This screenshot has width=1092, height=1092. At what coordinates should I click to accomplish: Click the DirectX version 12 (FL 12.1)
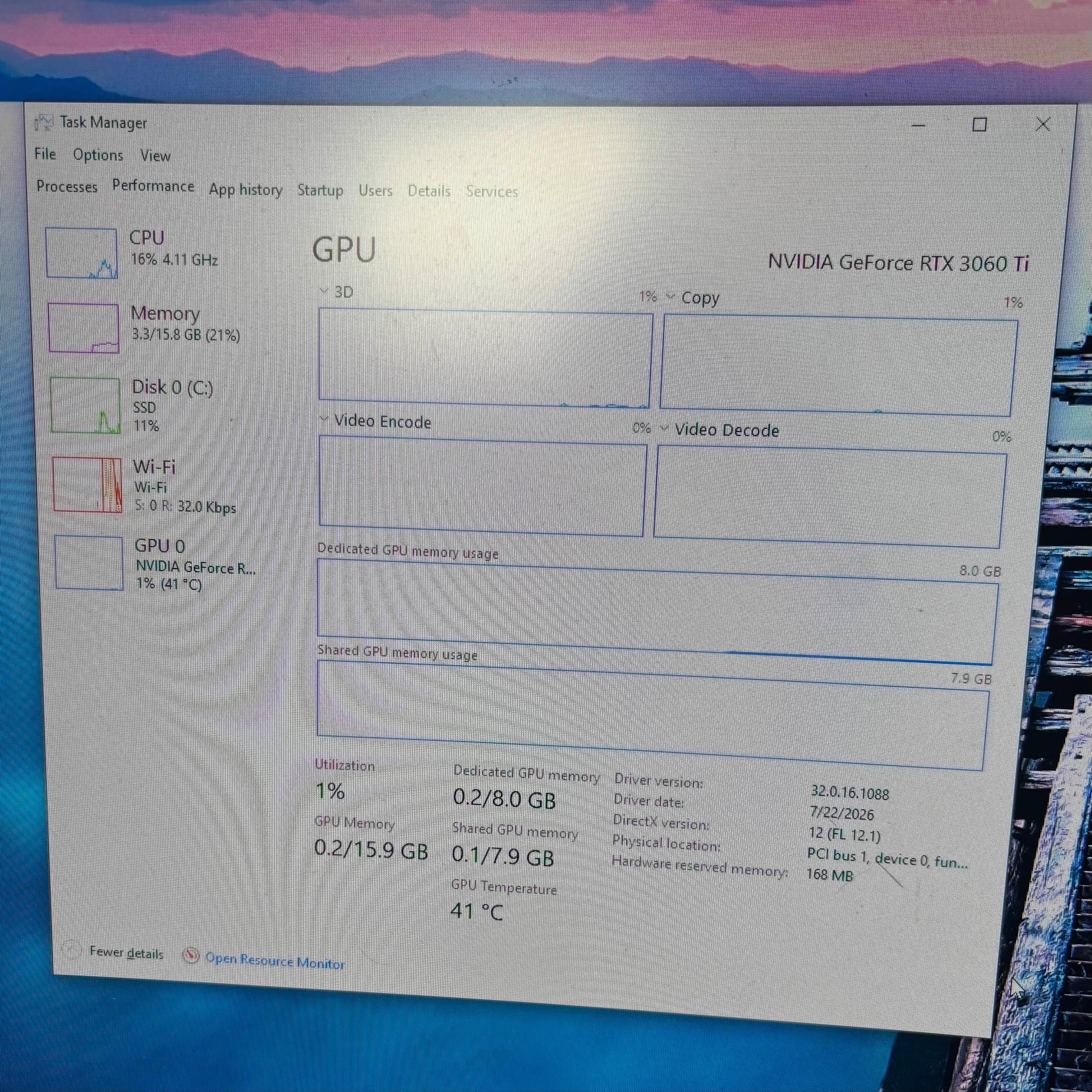pyautogui.click(x=845, y=834)
